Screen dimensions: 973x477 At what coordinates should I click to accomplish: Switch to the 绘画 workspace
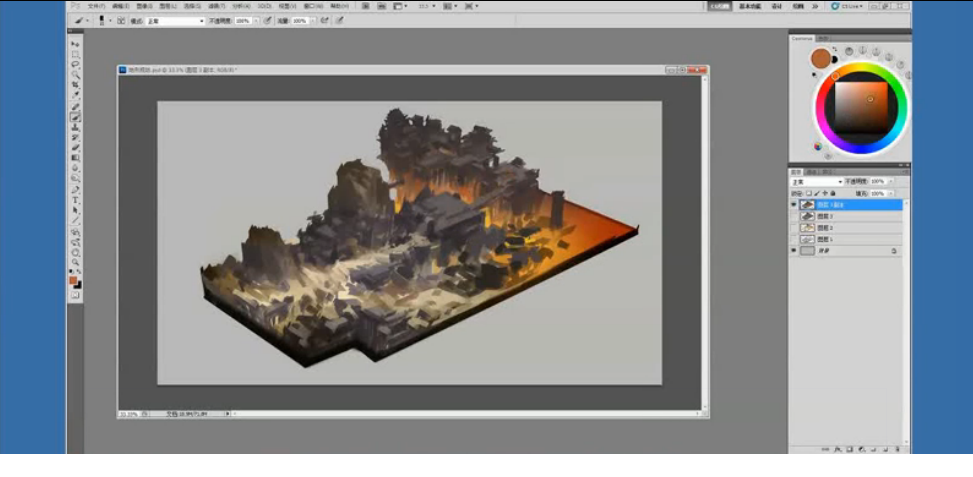pos(797,6)
